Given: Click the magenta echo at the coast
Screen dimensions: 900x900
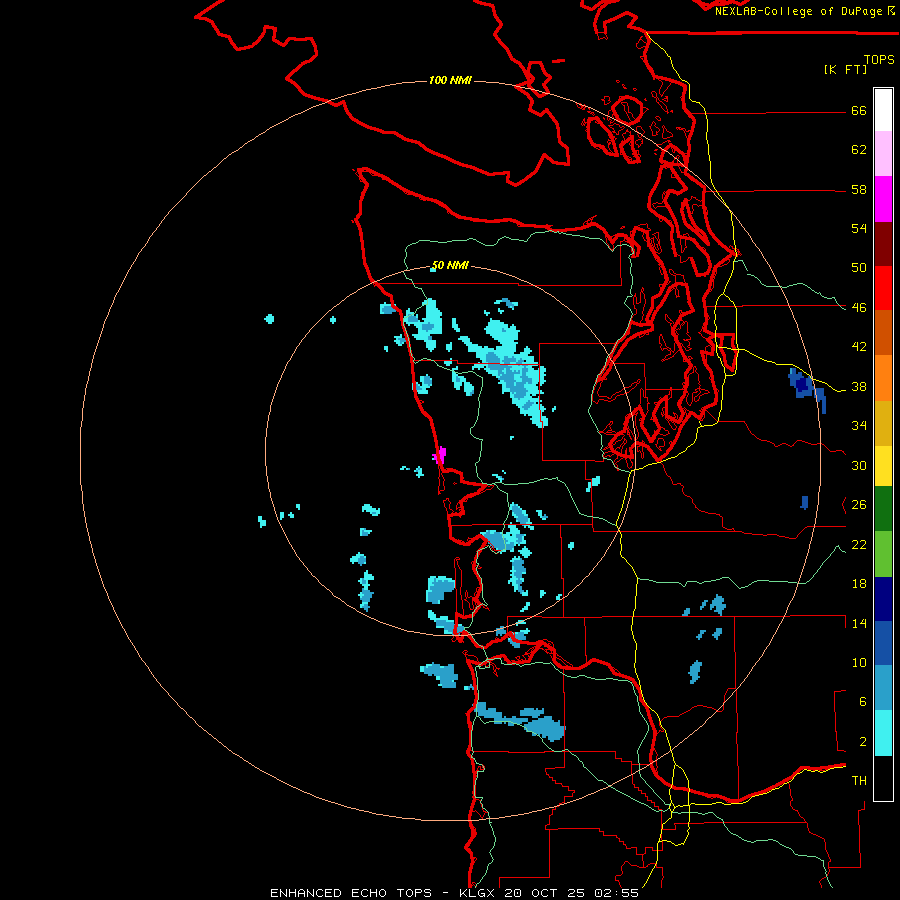Looking at the screenshot, I should click(x=440, y=456).
